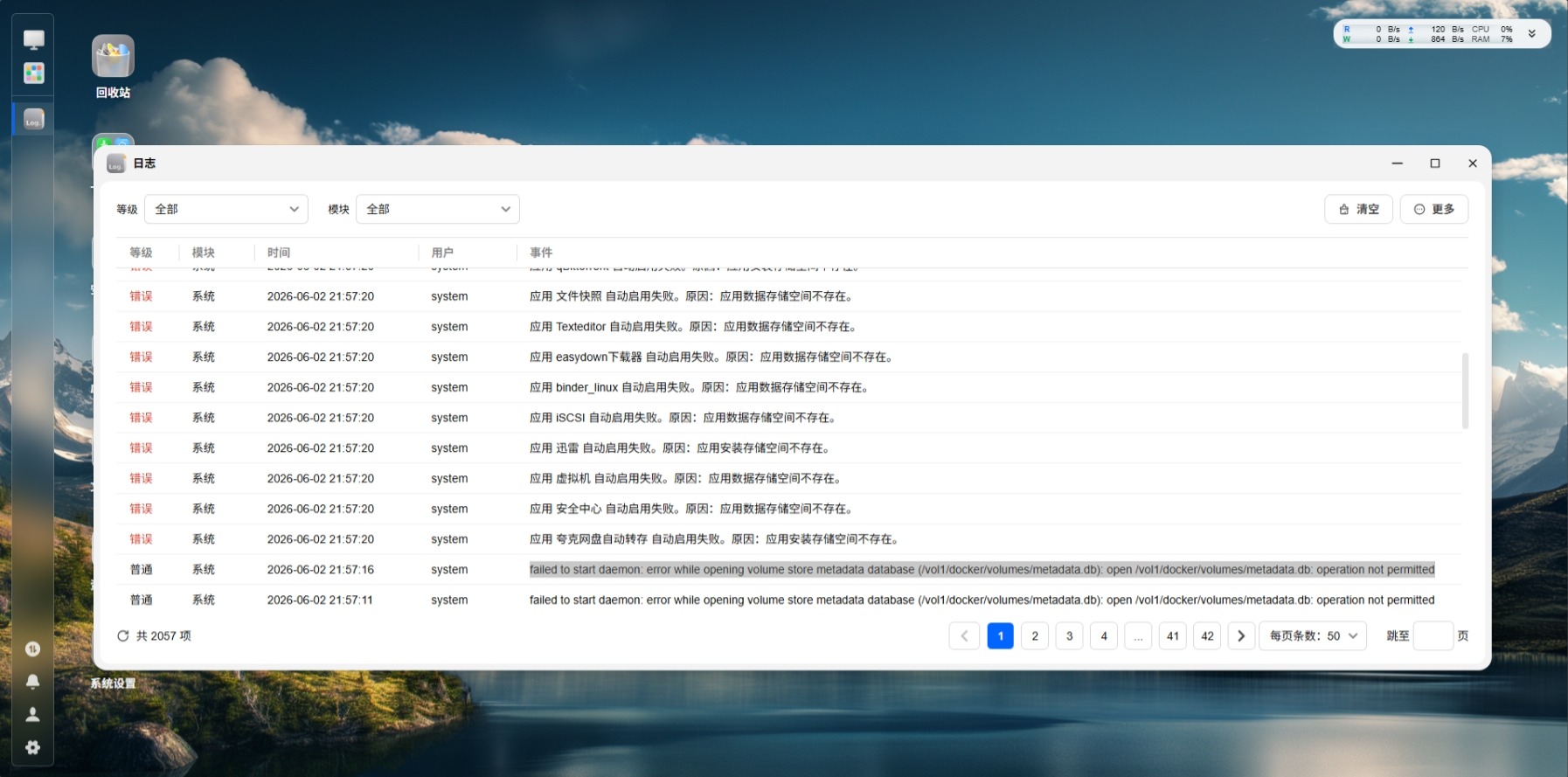The height and width of the screenshot is (777, 1568).
Task: Minimize the 日志 window
Action: point(1398,163)
